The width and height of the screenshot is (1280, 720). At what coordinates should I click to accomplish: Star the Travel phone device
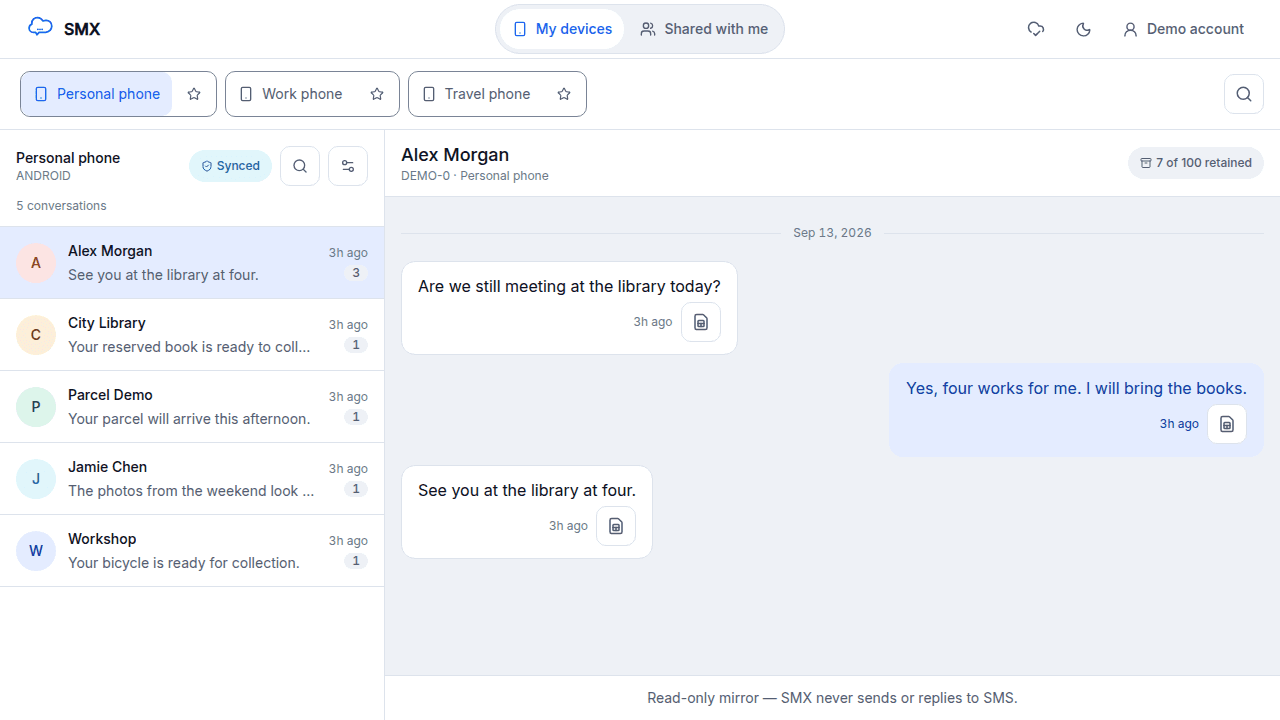click(x=564, y=94)
